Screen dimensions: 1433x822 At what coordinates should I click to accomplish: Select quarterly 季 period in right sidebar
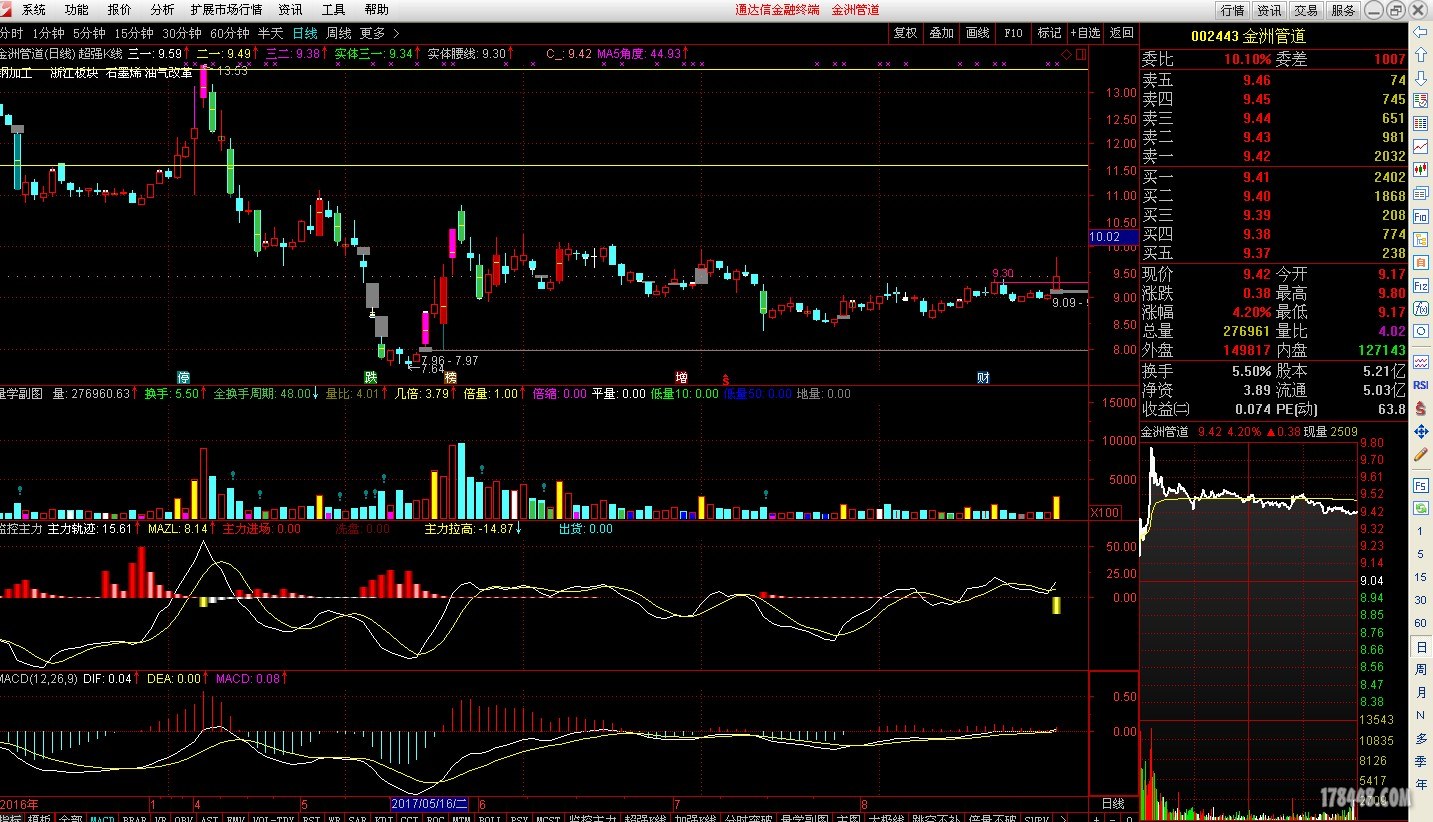click(1420, 761)
